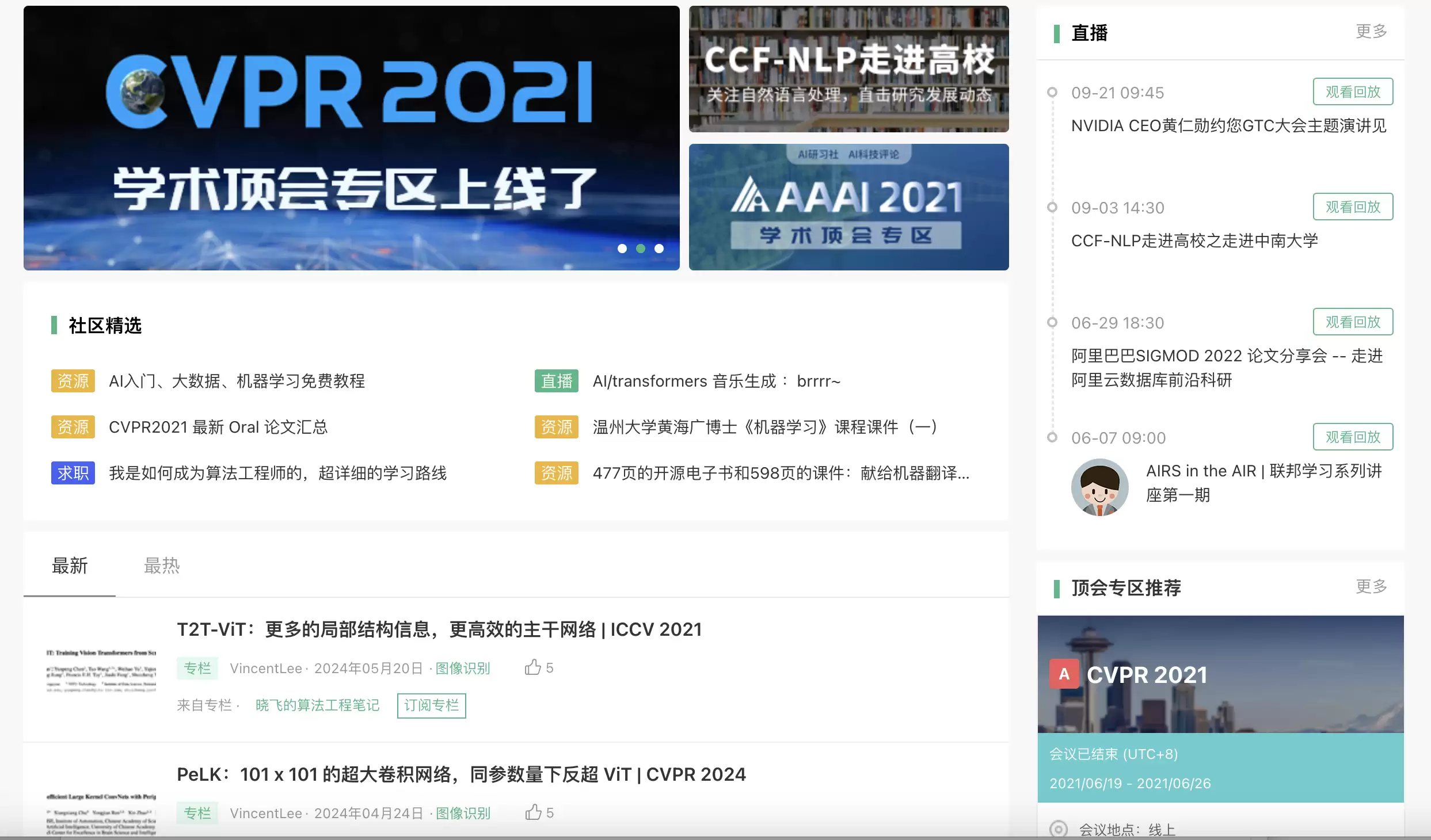The width and height of the screenshot is (1431, 840).
Task: Open 阿里巴巴SIGMOD 2022 论文分享会 livestream
Action: (1227, 368)
